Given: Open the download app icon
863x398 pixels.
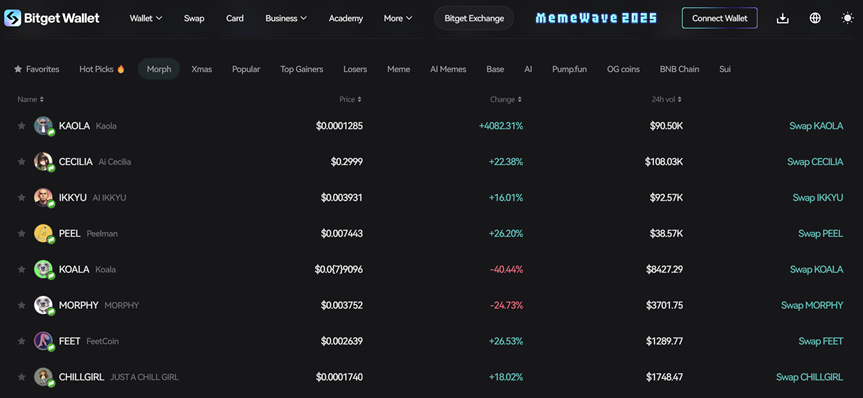Looking at the screenshot, I should 783,18.
